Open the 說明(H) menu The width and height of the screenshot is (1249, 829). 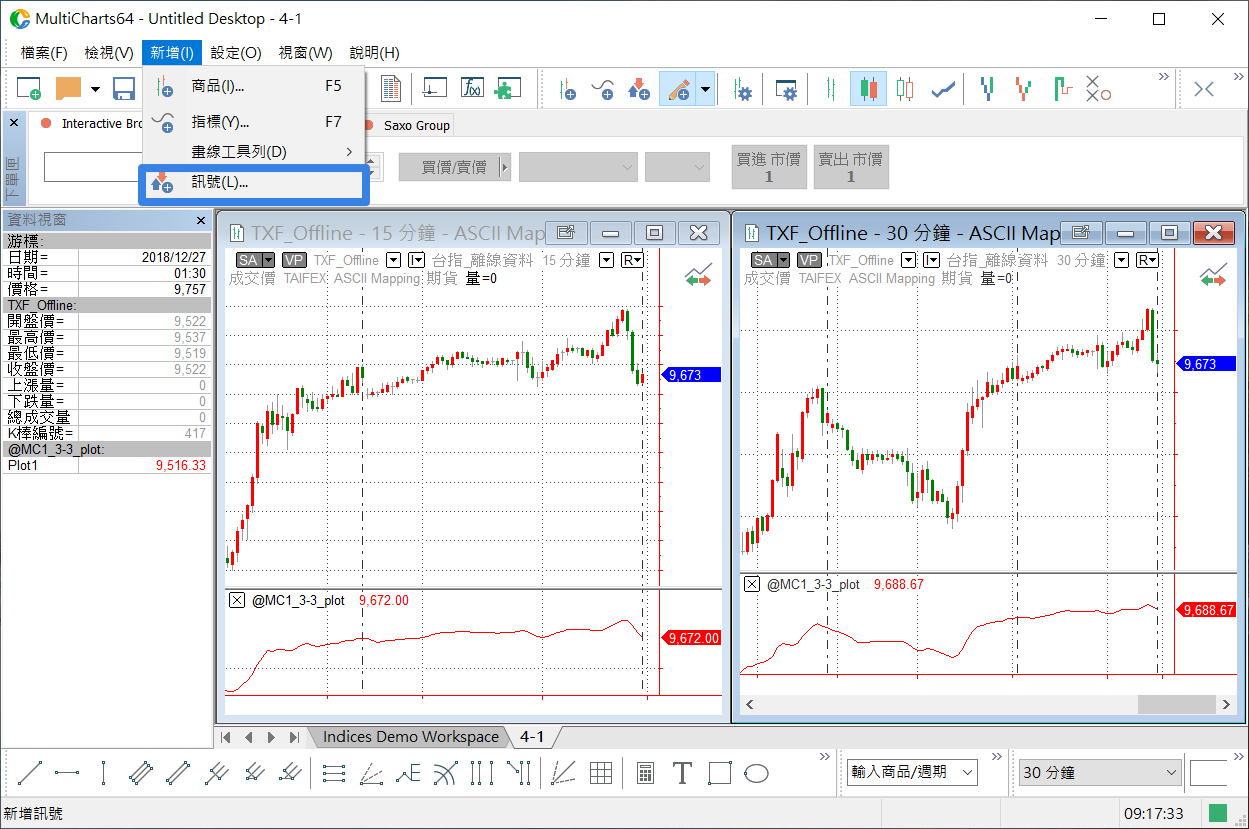click(374, 53)
